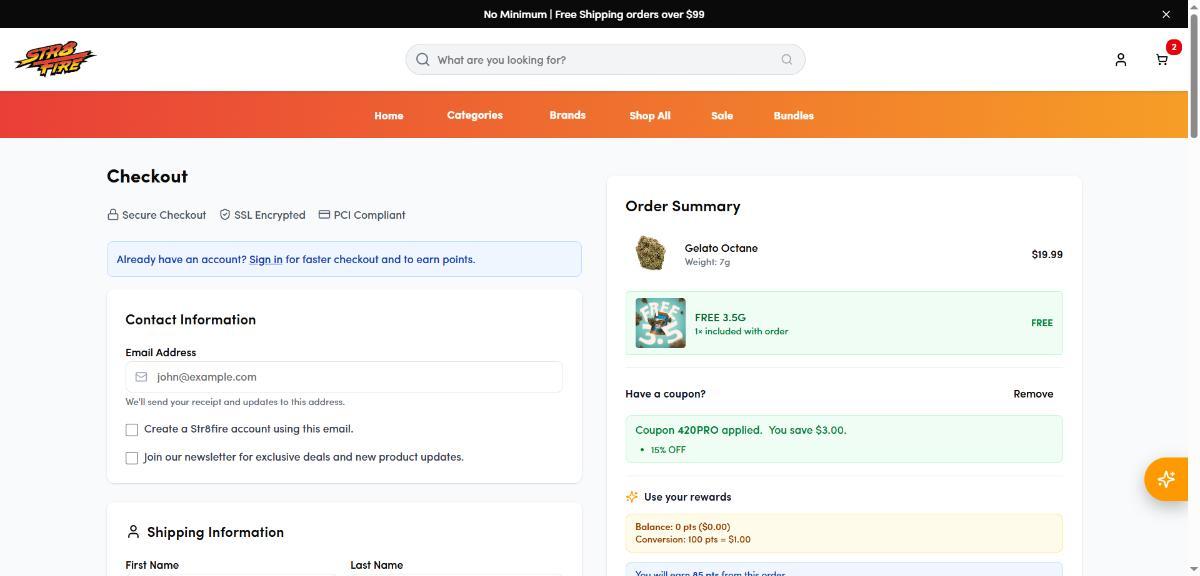This screenshot has height=576, width=1200.
Task: Check the newsletter signup checkbox
Action: (x=132, y=458)
